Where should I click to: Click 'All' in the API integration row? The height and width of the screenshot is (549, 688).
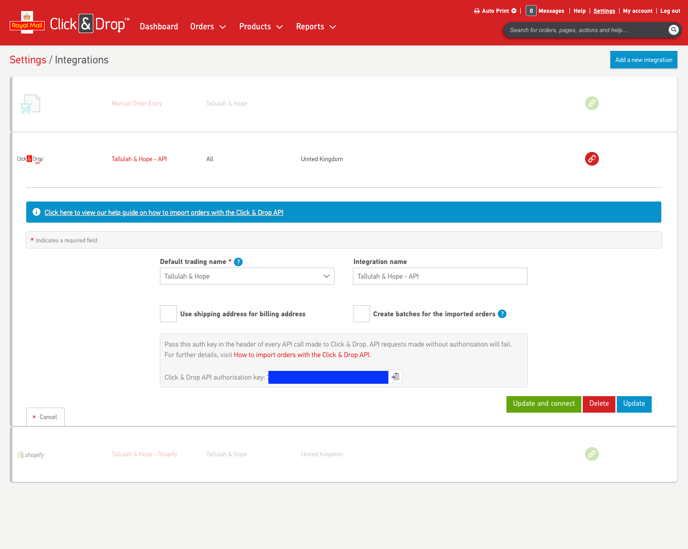(x=210, y=159)
